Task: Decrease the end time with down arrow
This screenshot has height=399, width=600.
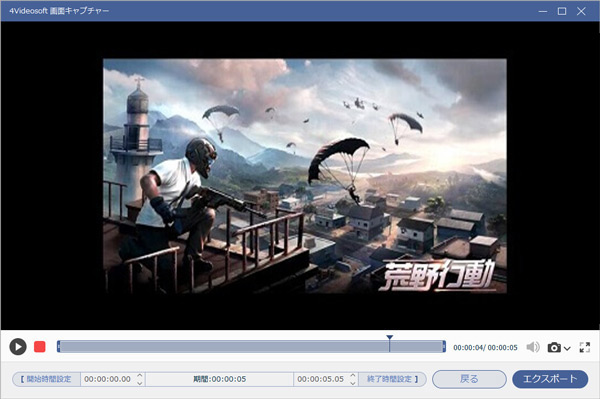Action: pos(353,383)
